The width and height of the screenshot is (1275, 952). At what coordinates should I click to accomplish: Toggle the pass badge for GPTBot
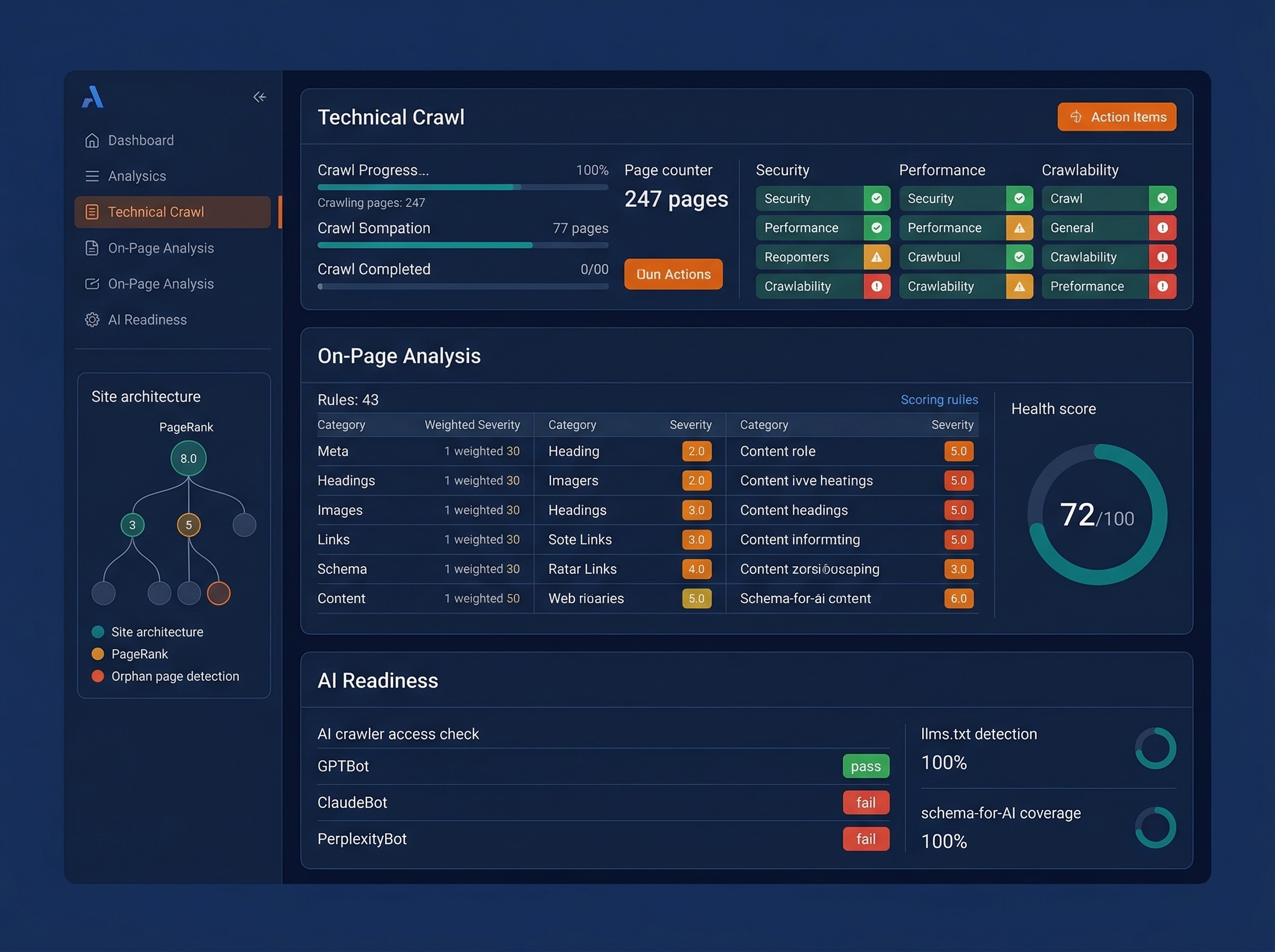[865, 766]
